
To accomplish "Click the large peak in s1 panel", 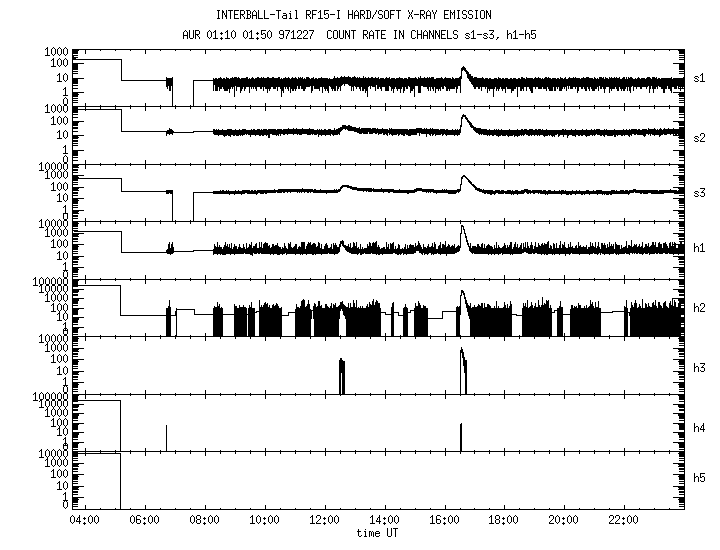I will [464, 73].
